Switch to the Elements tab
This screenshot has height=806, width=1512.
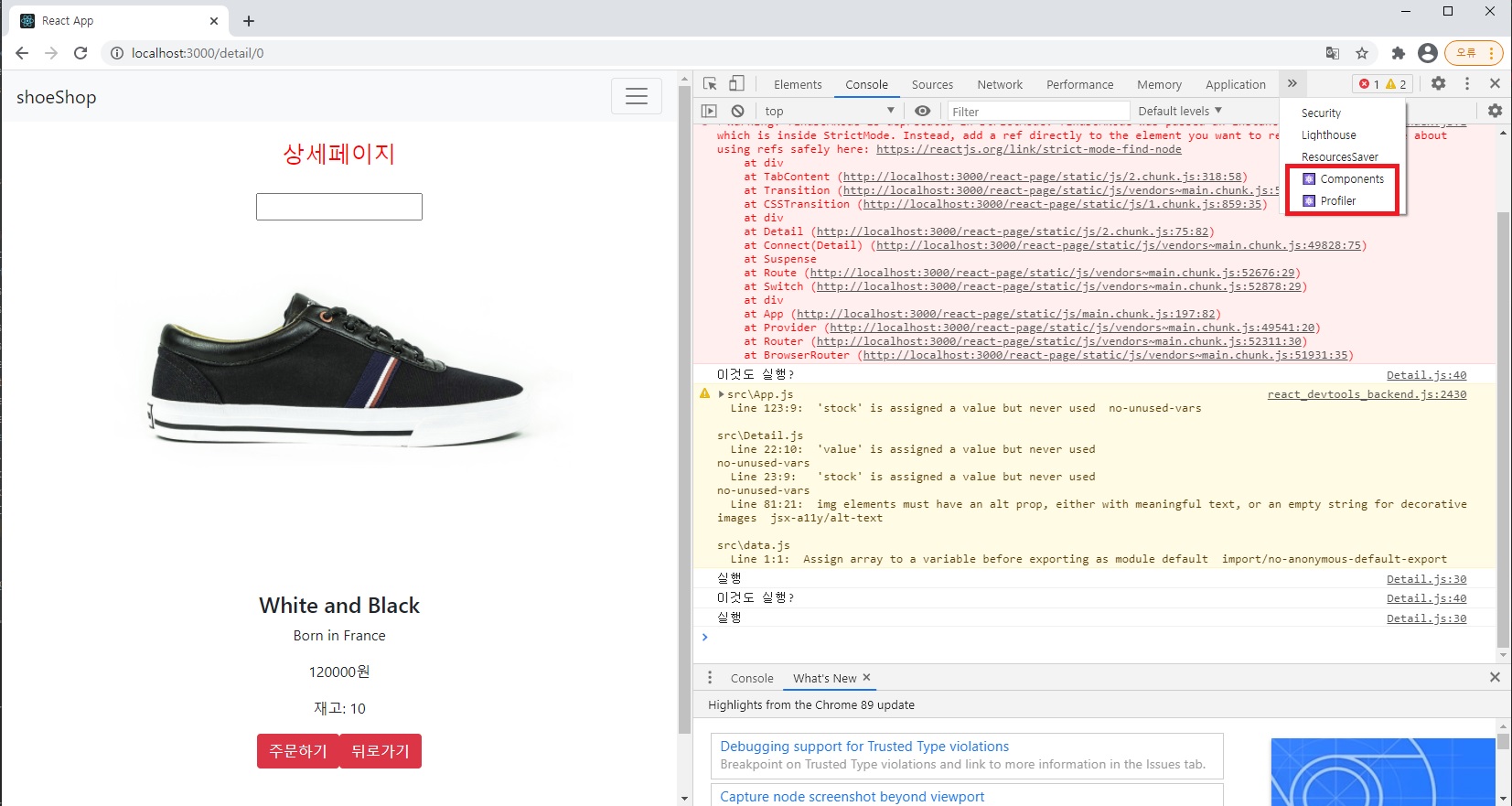[798, 84]
